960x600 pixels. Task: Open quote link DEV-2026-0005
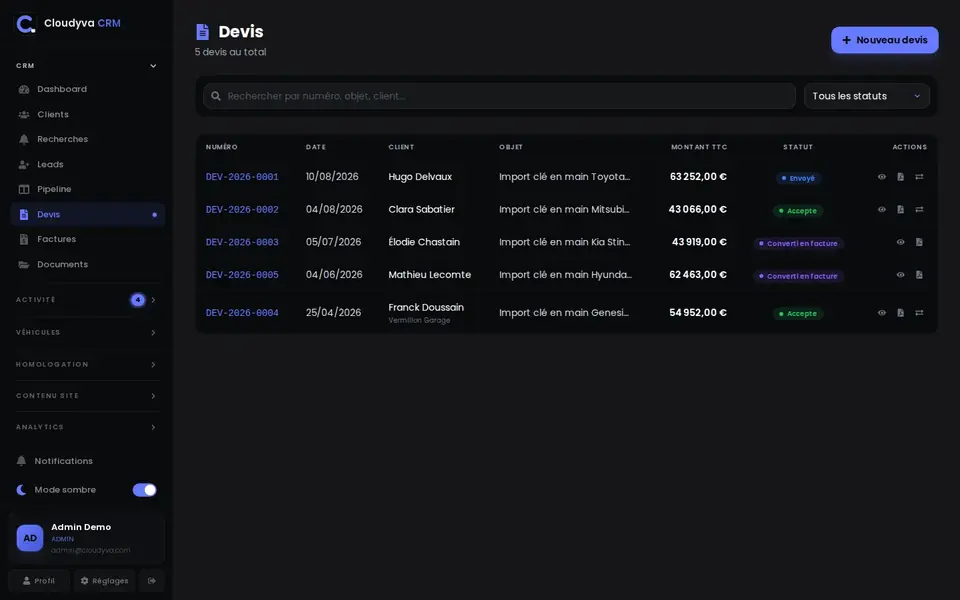pos(242,275)
